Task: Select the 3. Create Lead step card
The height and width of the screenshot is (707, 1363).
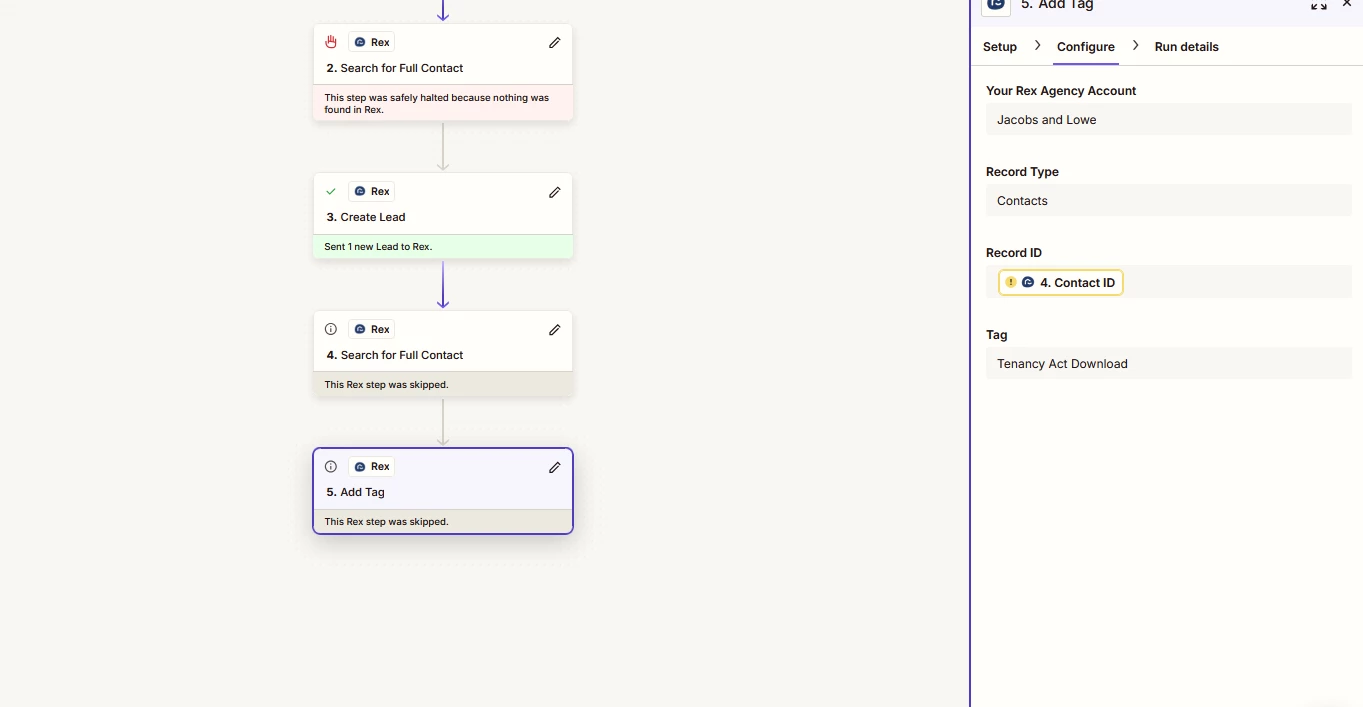Action: [443, 216]
